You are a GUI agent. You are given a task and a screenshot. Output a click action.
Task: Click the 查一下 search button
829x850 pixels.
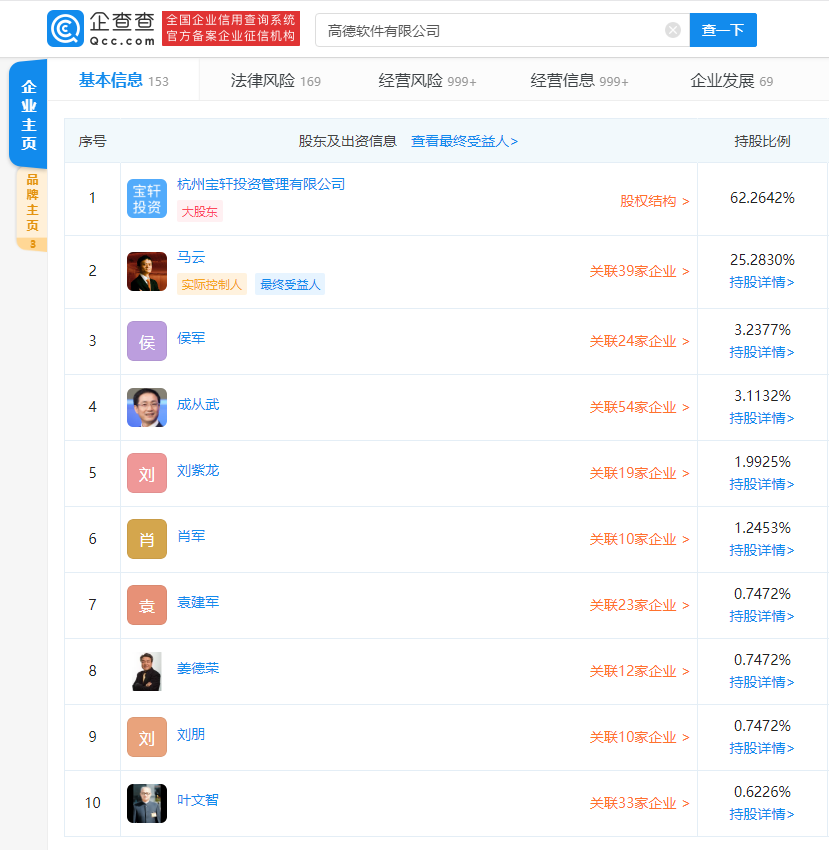coord(723,30)
